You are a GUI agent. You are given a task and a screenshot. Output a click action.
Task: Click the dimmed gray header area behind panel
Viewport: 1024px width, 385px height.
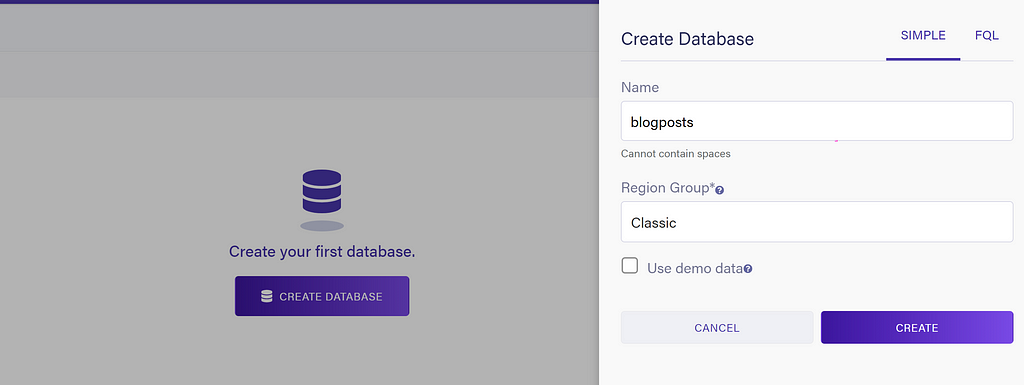299,51
